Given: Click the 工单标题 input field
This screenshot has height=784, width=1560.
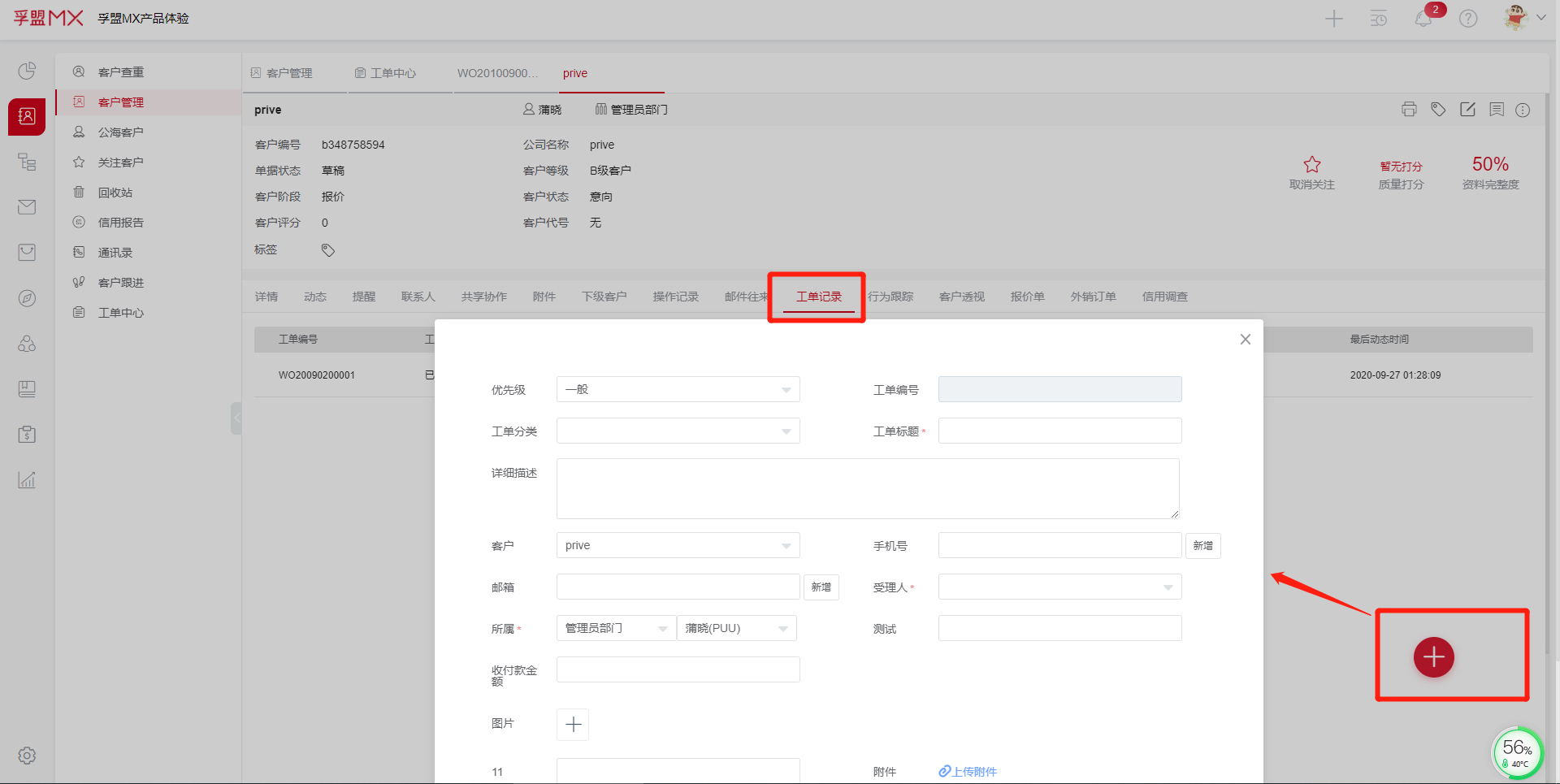Looking at the screenshot, I should click(1059, 431).
